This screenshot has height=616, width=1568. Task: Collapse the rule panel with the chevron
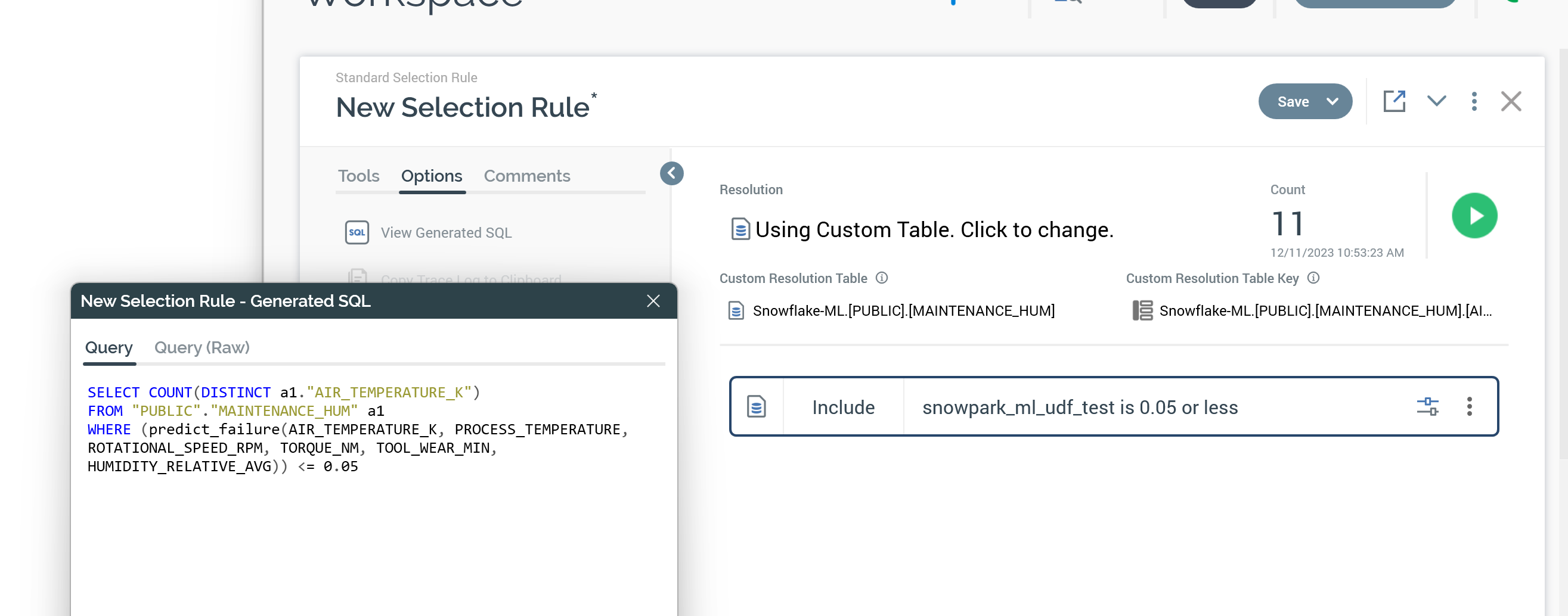coord(1436,101)
